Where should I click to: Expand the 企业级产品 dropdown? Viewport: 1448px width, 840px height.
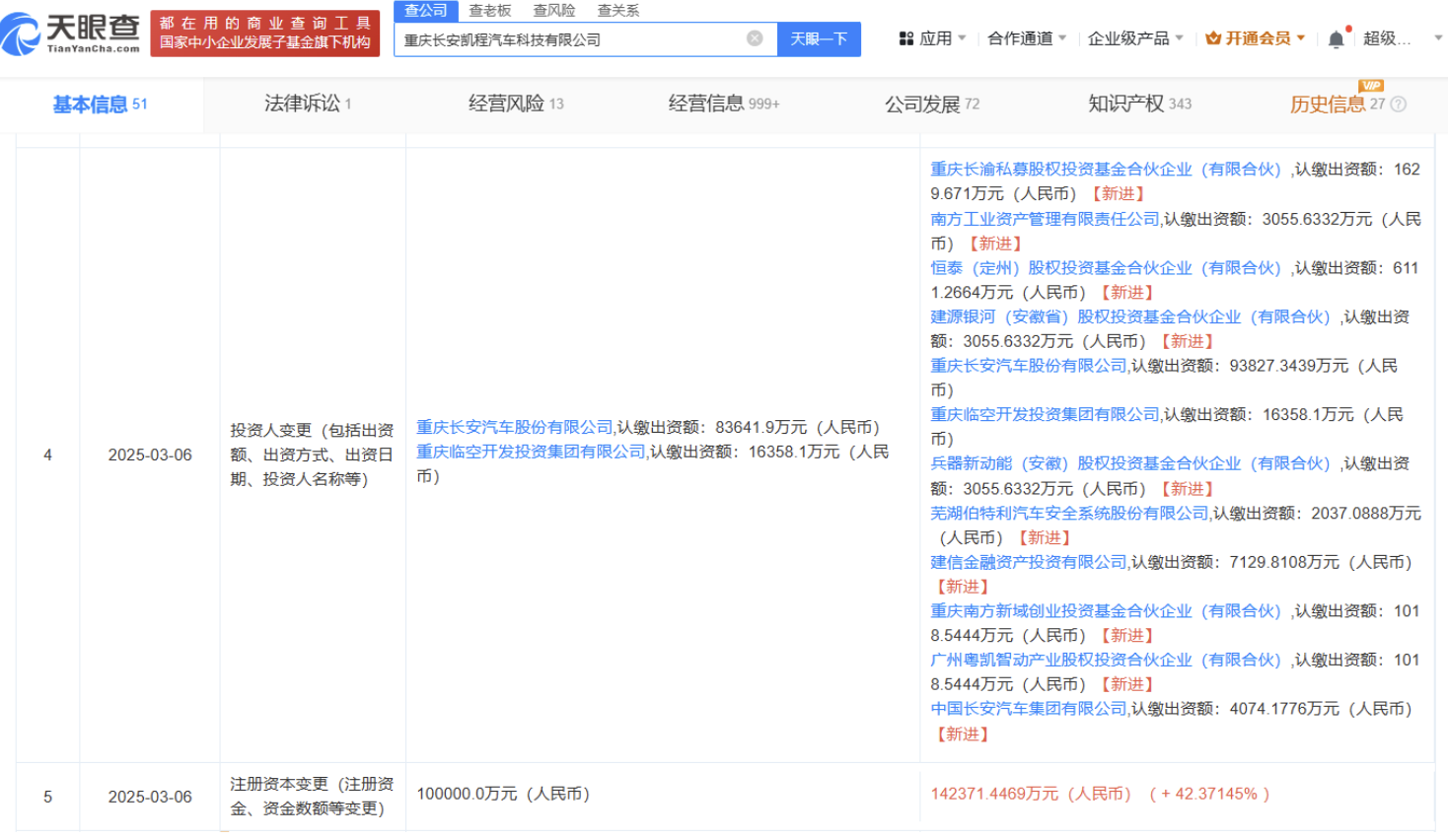point(1134,38)
